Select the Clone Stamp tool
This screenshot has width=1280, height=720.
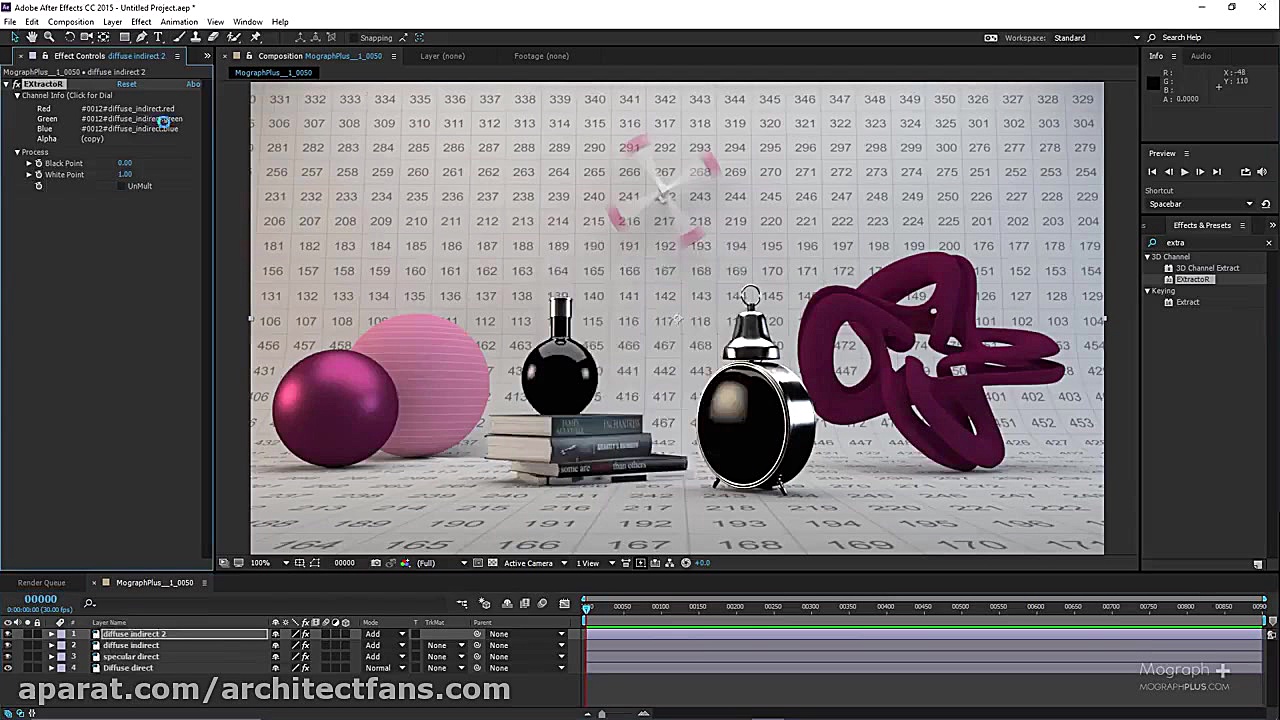click(196, 37)
